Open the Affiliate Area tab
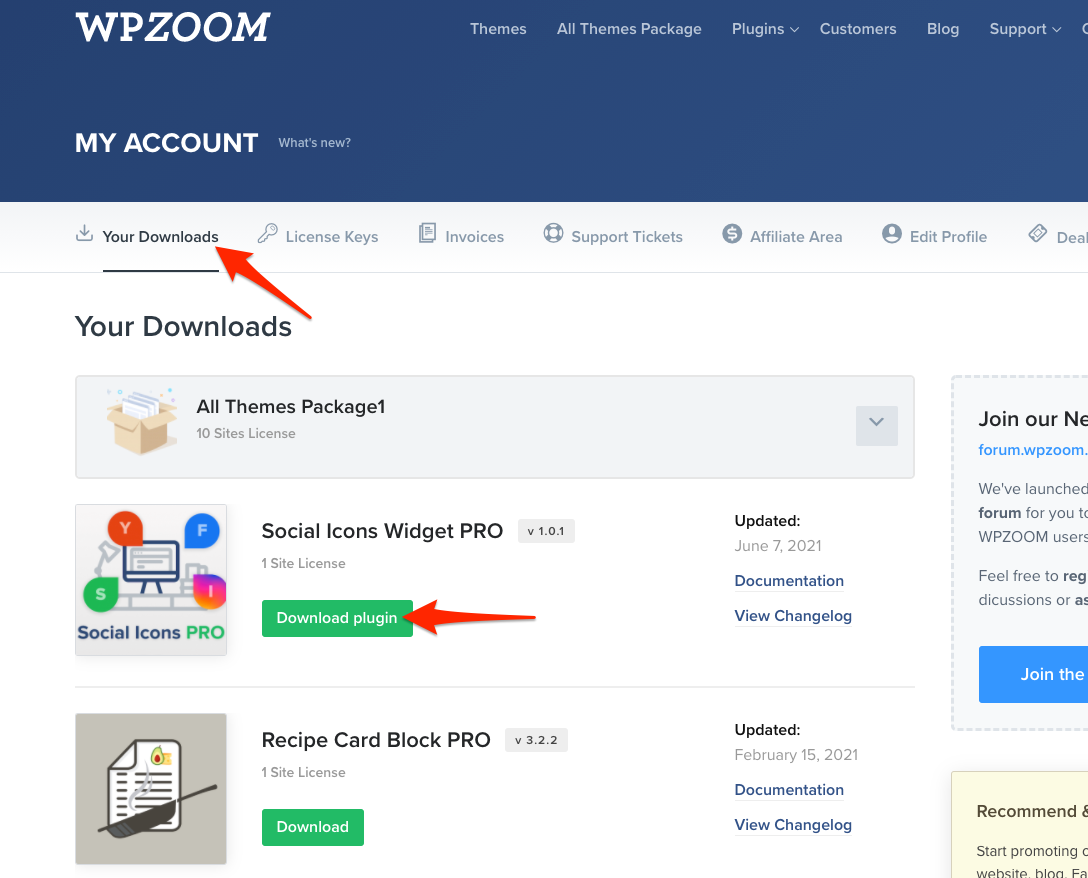 (x=796, y=237)
